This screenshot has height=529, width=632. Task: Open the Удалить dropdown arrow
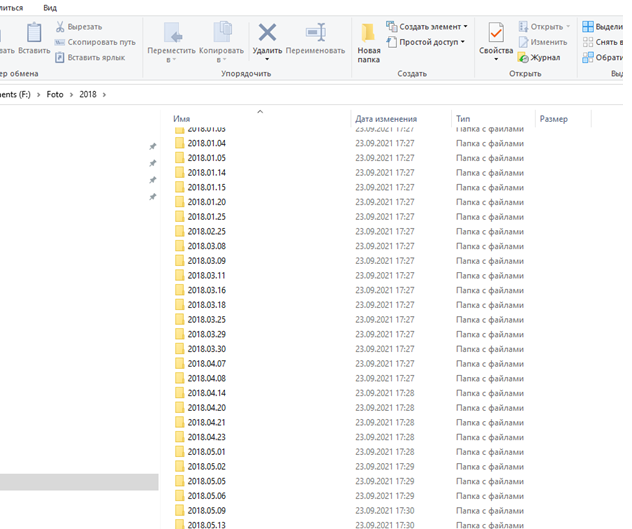(x=267, y=59)
